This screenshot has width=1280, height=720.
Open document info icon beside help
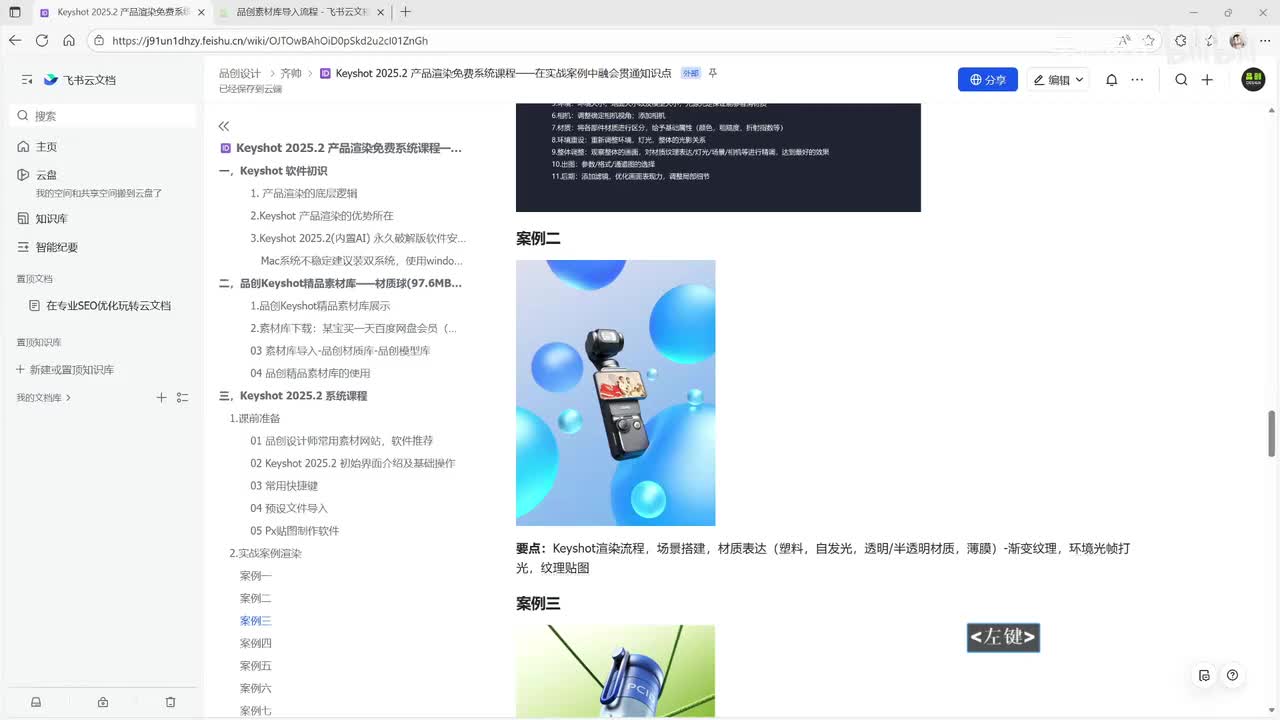(x=1204, y=675)
